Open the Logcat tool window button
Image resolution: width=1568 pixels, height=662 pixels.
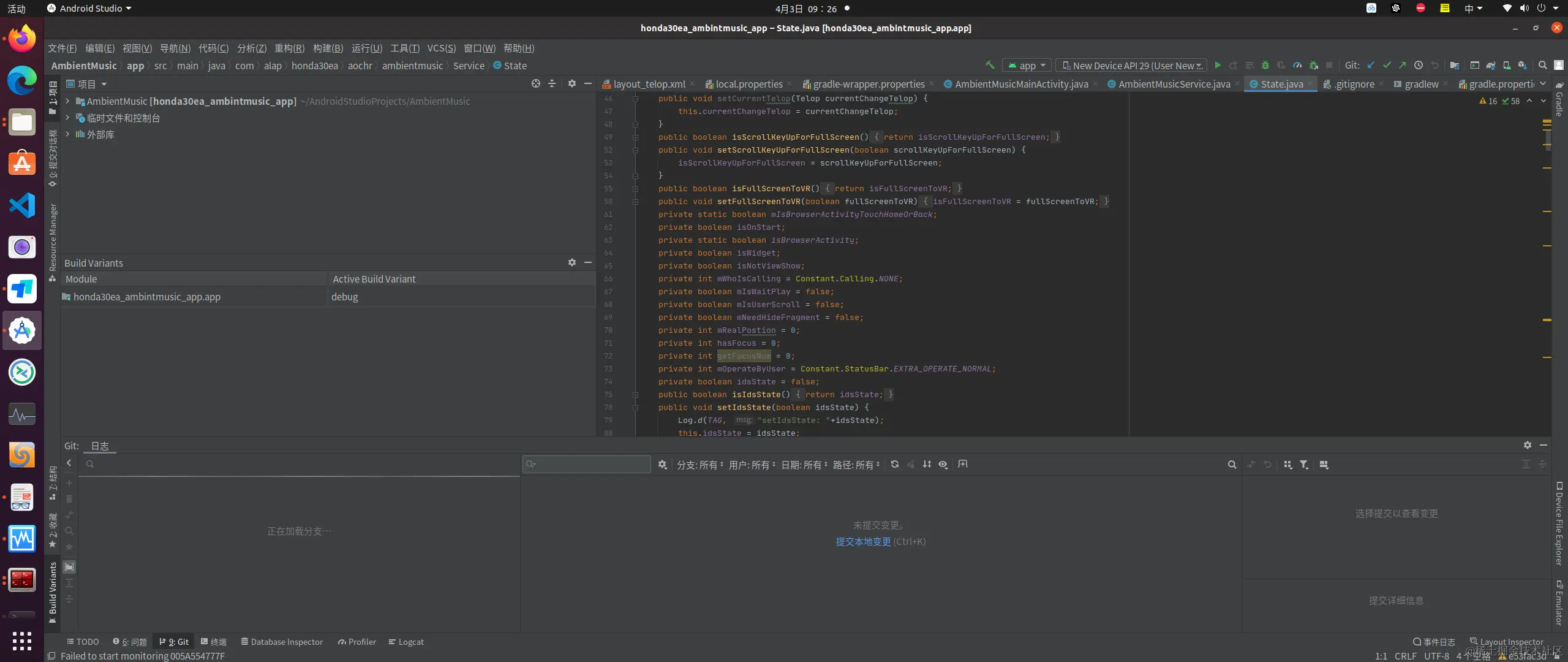tap(406, 642)
